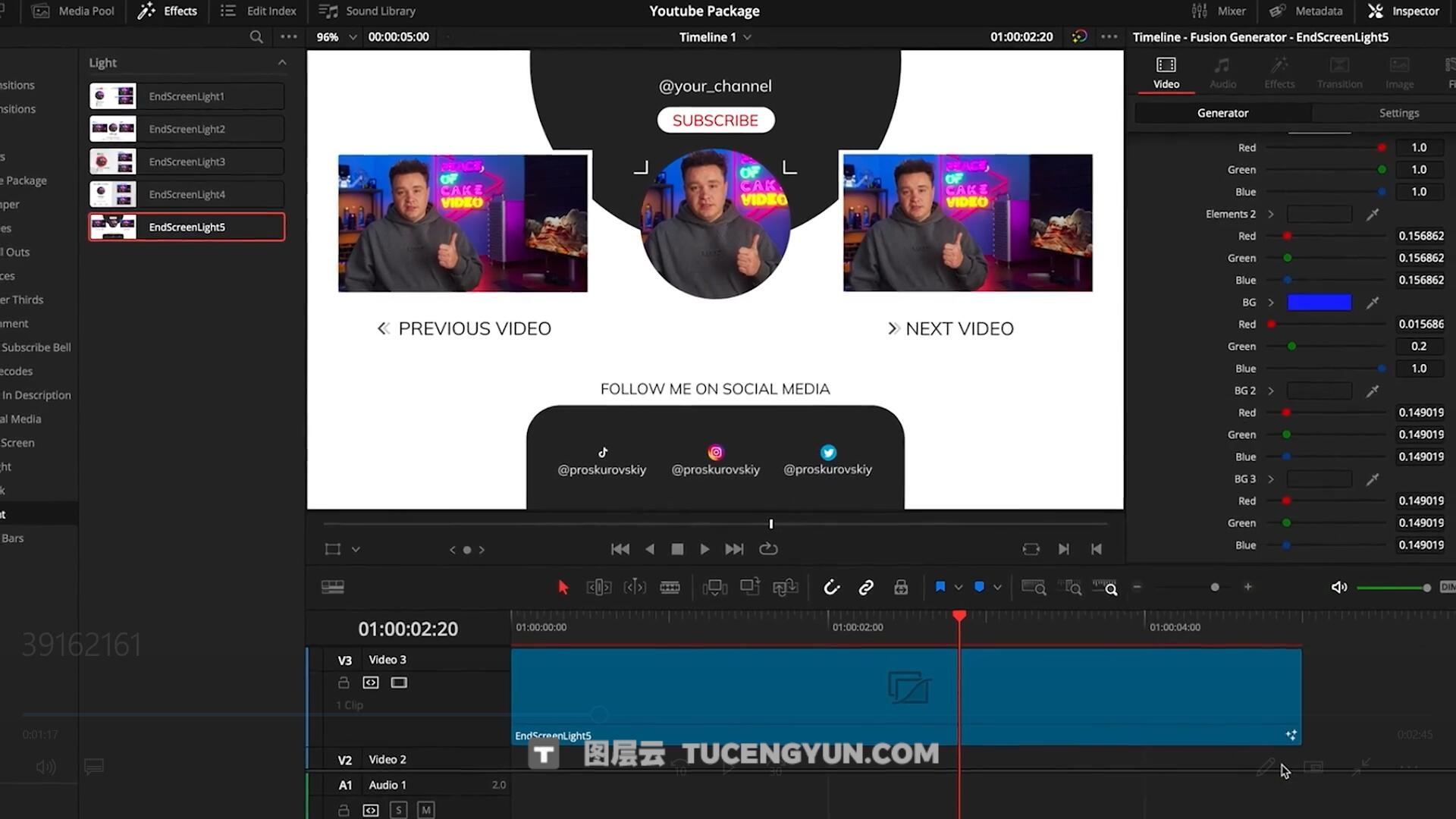
Task: Select the EndScreenLight5 preset
Action: tap(187, 227)
